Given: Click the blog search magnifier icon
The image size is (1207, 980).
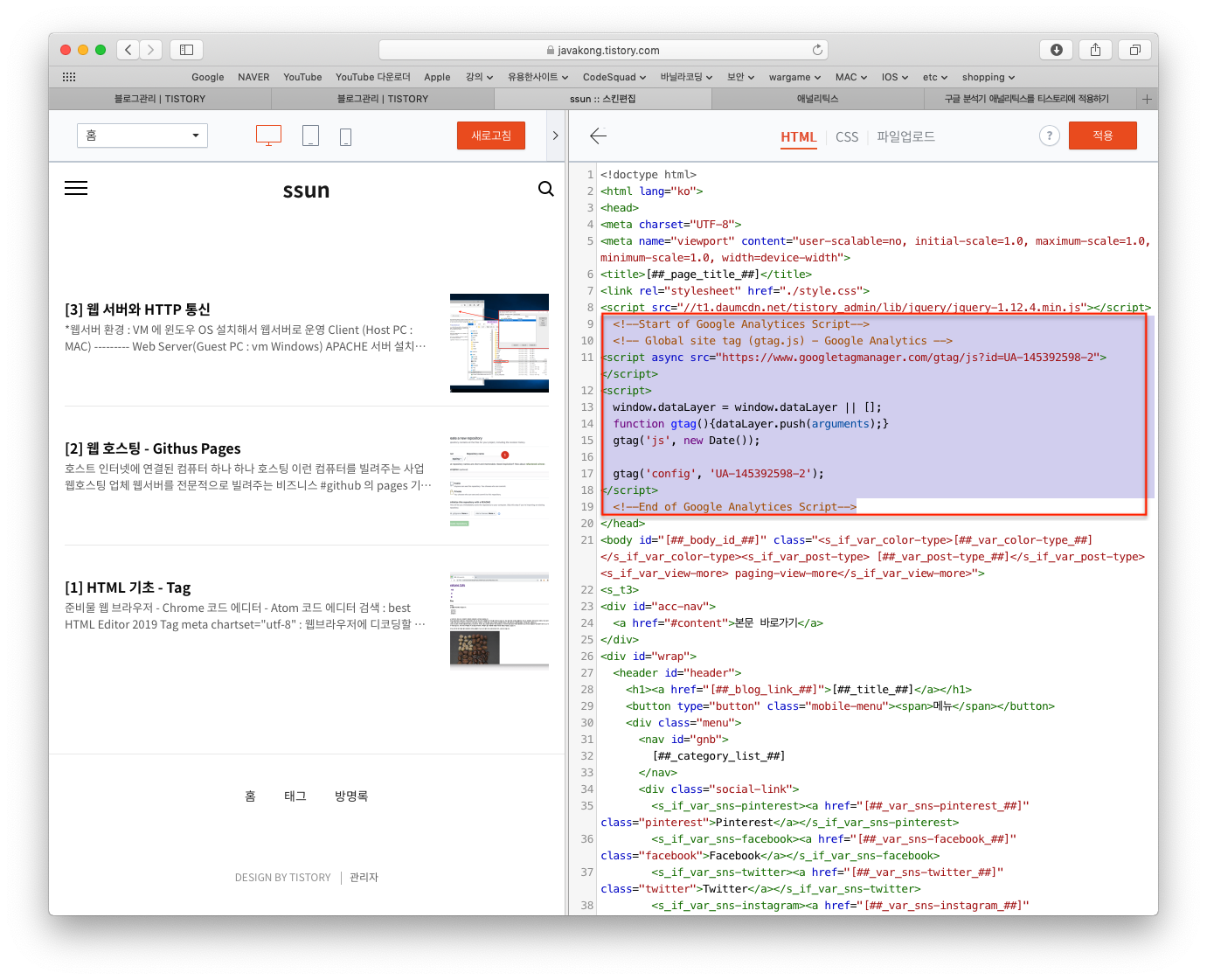Looking at the screenshot, I should (546, 189).
